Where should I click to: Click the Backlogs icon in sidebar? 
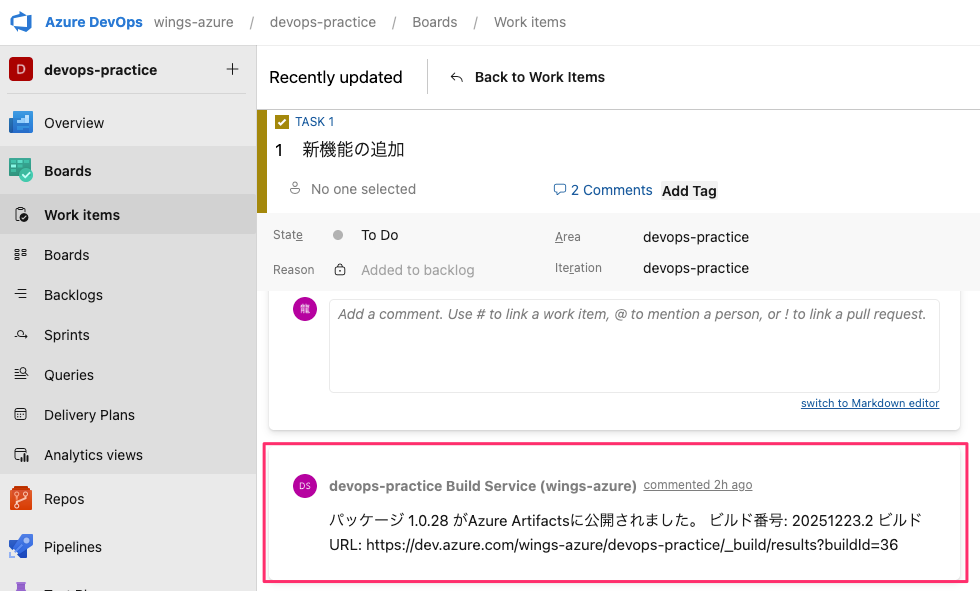click(21, 295)
